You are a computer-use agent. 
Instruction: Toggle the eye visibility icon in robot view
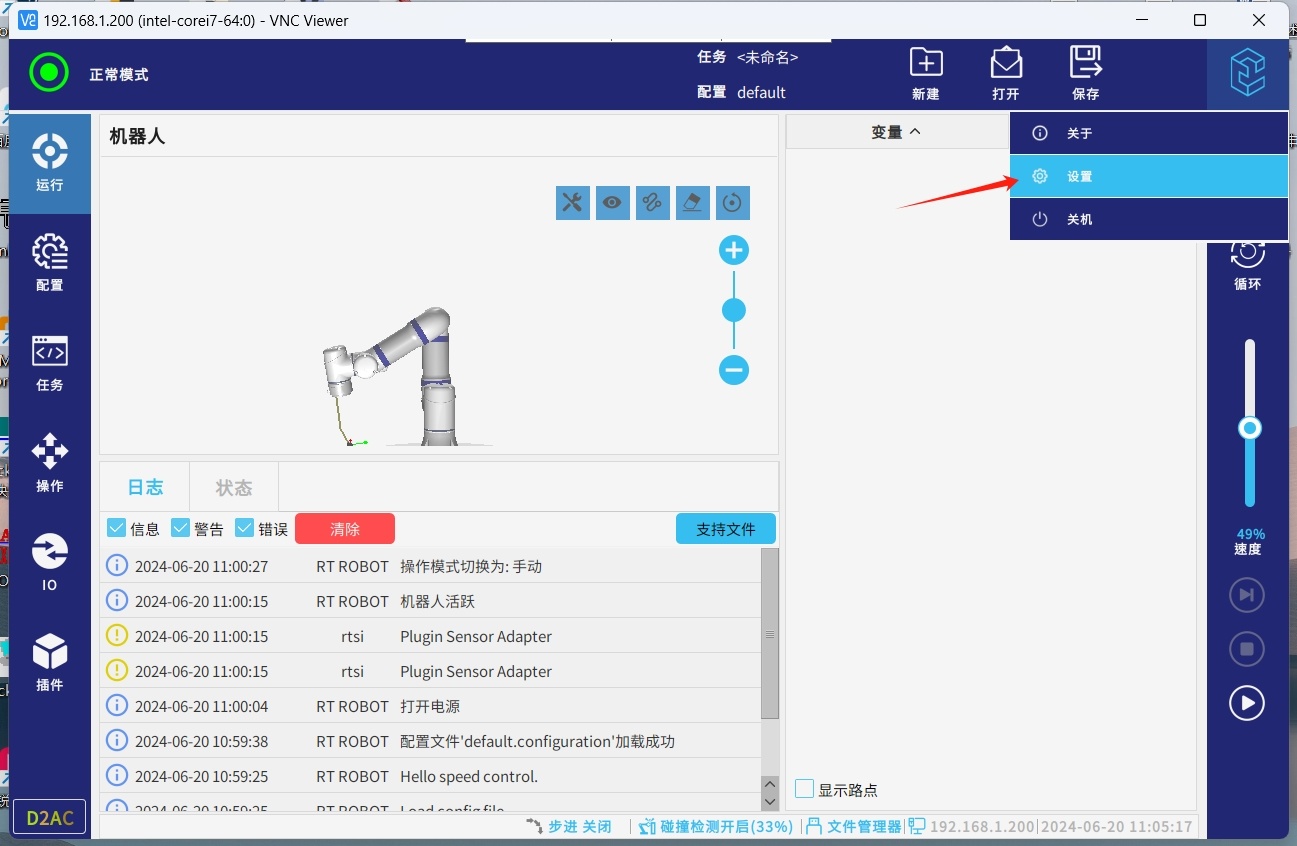[612, 203]
